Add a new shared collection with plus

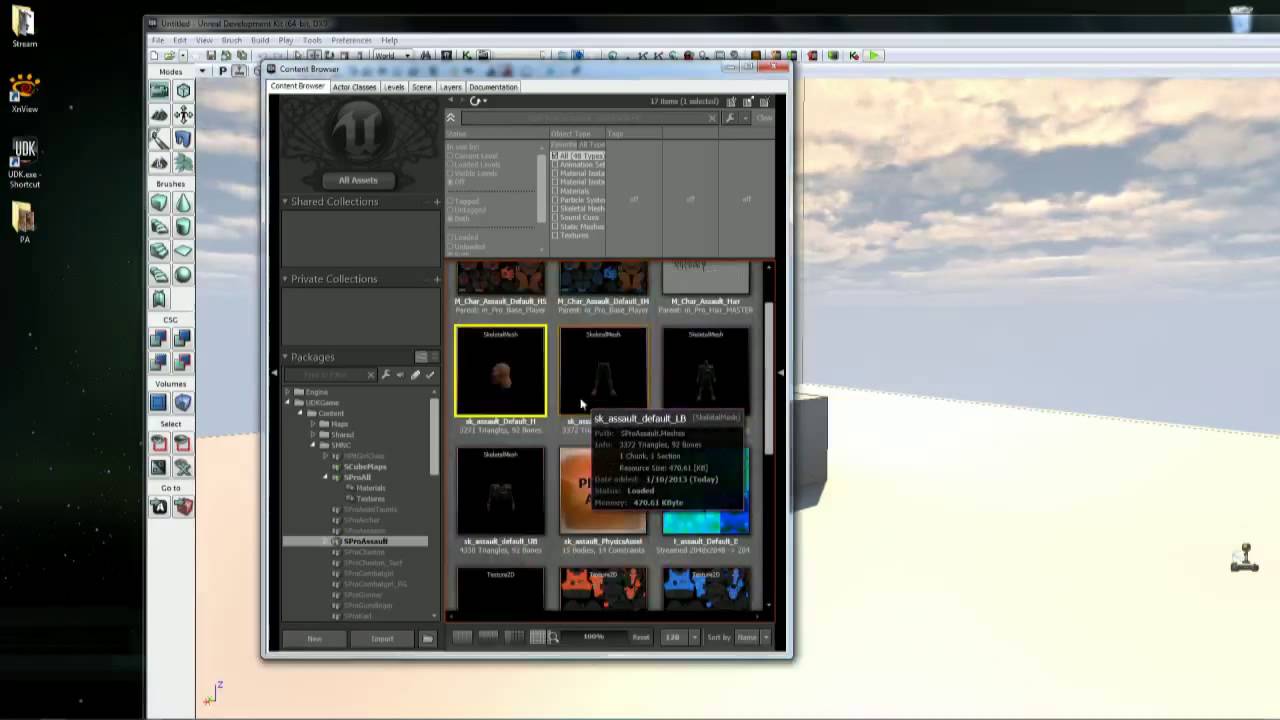click(436, 202)
